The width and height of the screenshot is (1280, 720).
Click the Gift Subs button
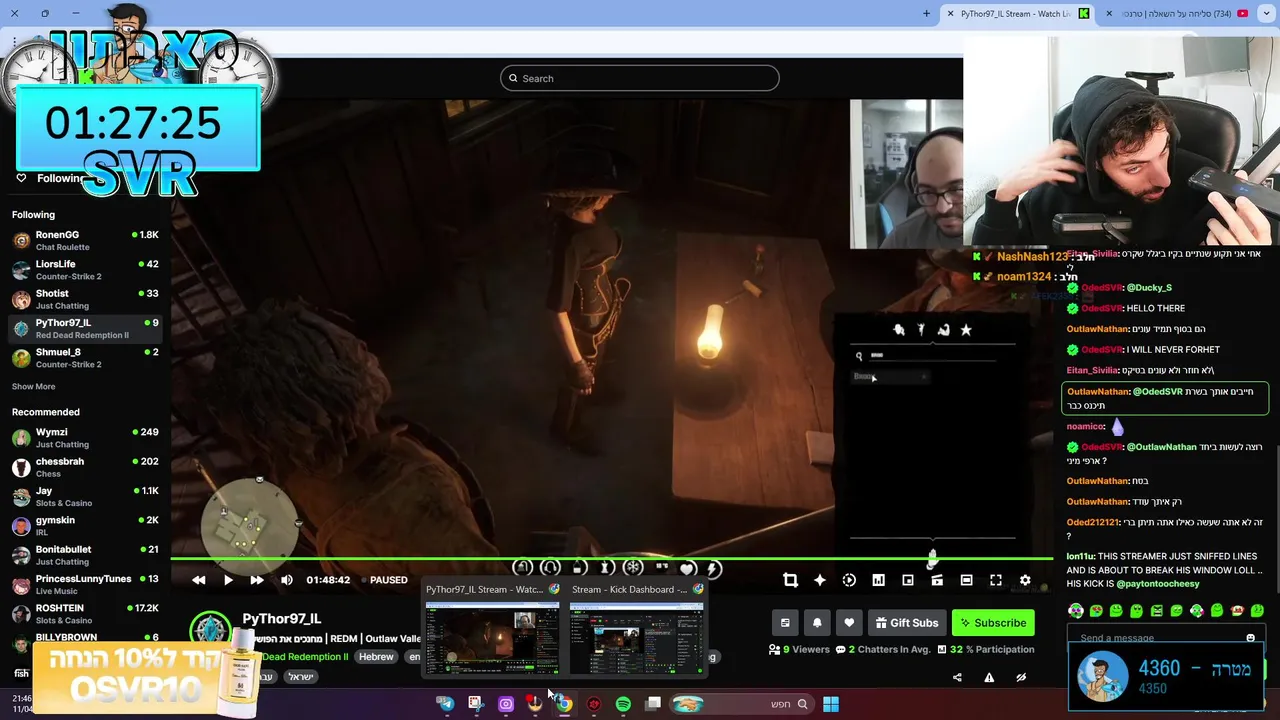(x=907, y=623)
